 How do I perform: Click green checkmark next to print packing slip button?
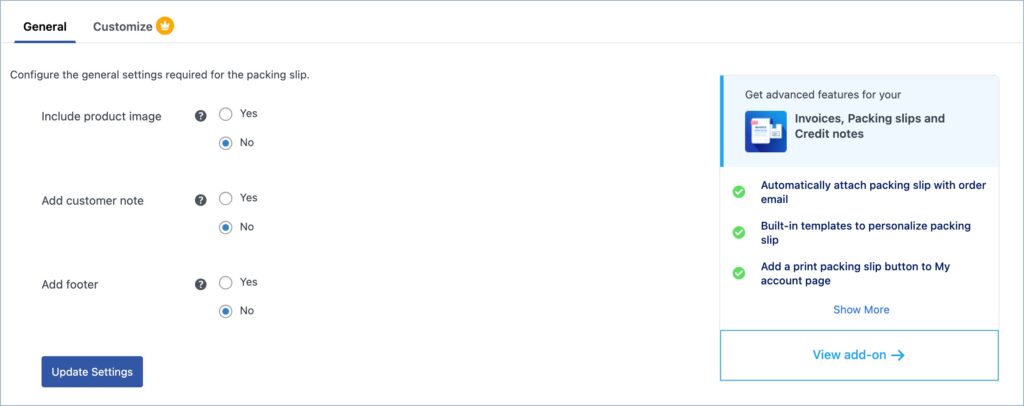click(x=739, y=273)
